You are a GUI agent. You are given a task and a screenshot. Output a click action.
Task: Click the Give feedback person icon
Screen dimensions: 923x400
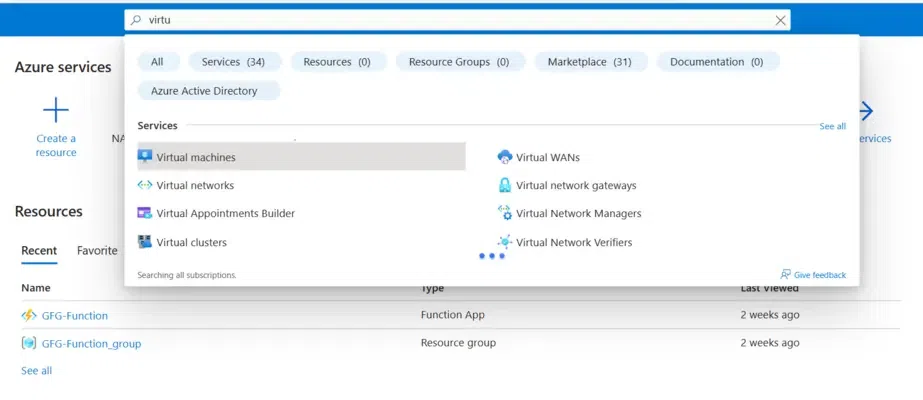coord(785,274)
